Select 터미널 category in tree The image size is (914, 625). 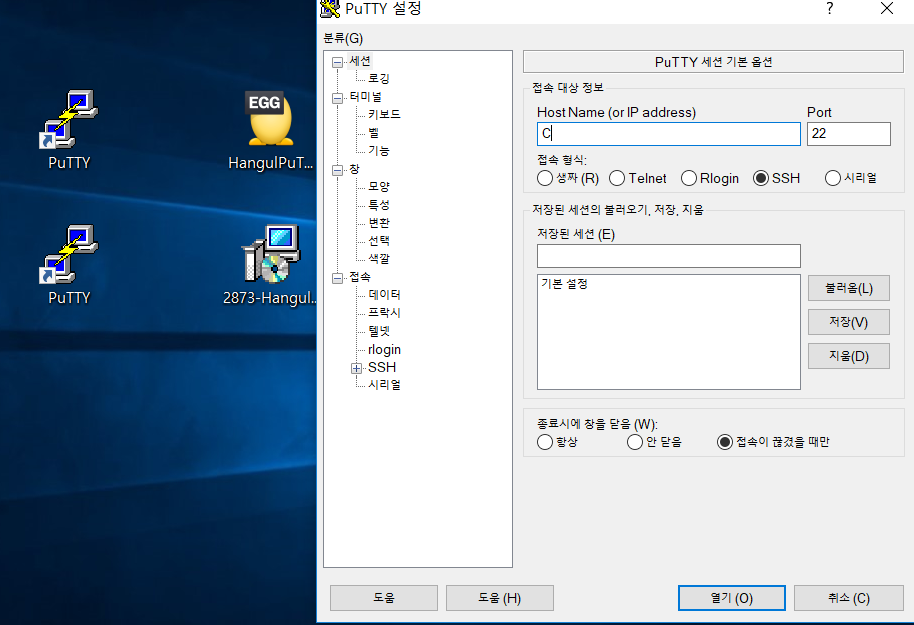pyautogui.click(x=365, y=97)
